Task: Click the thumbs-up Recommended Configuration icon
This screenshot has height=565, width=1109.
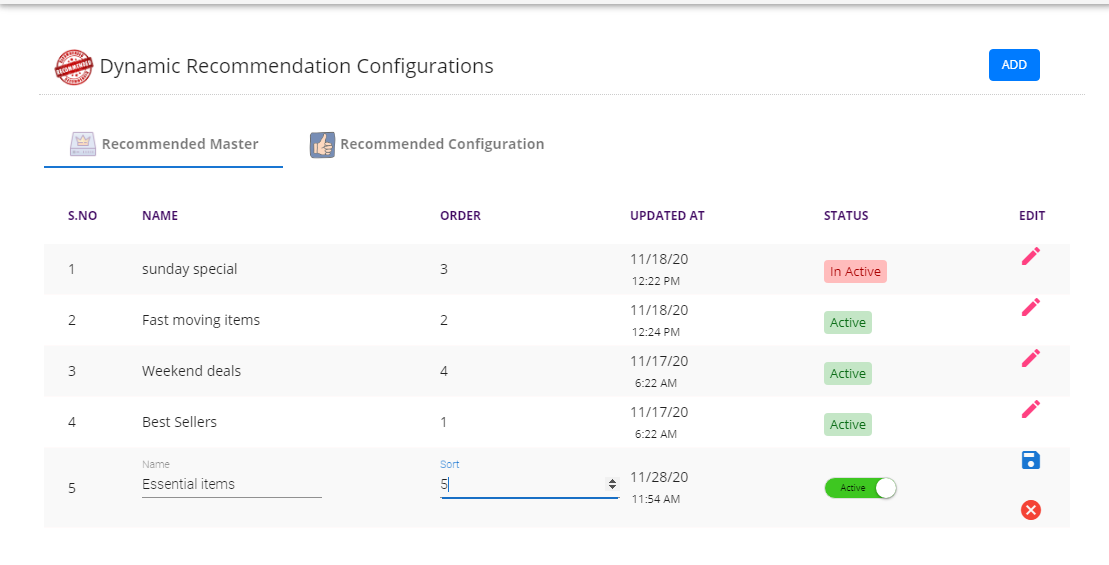Action: point(322,145)
